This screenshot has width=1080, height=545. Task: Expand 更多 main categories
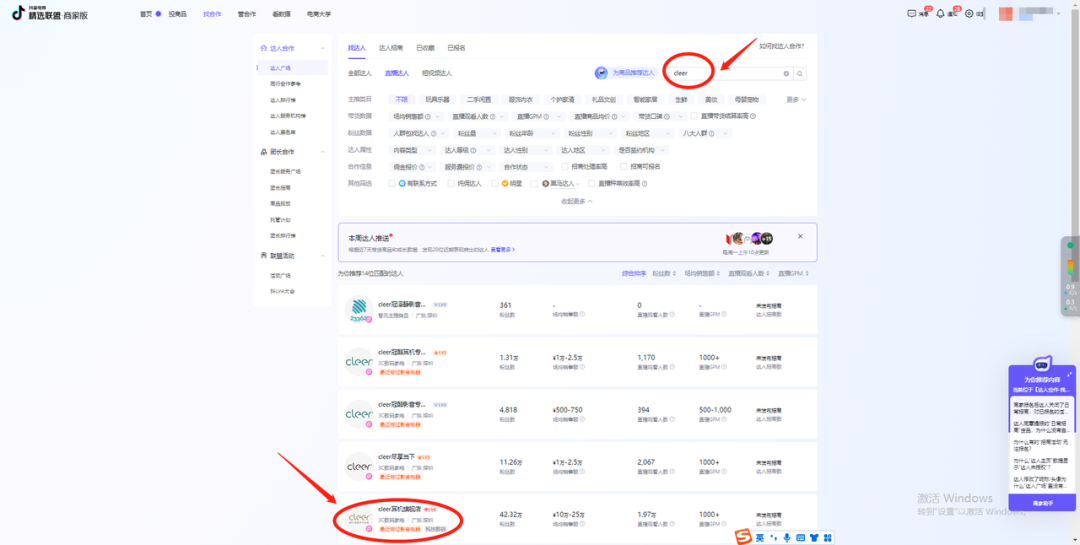coord(796,100)
